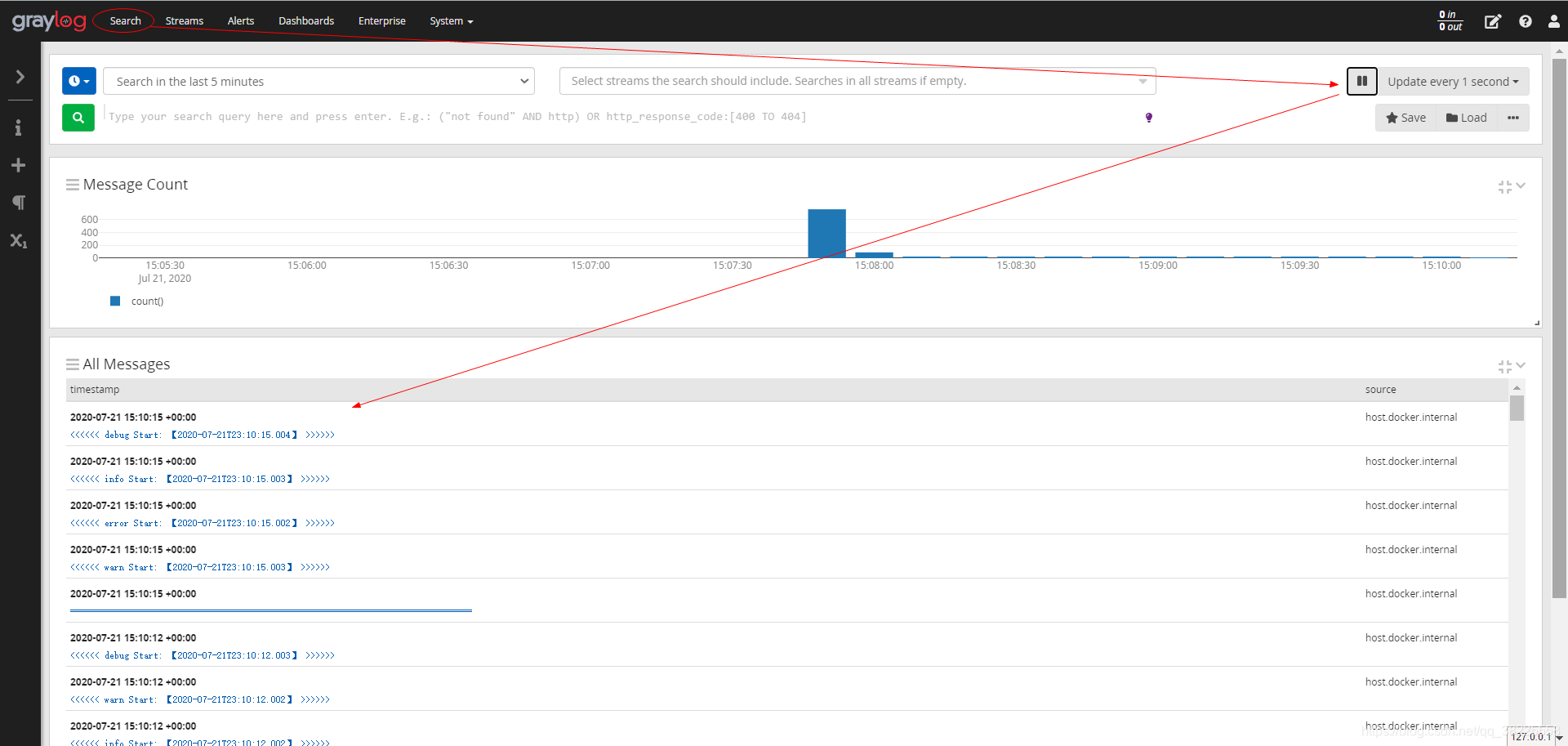Viewport: 1568px width, 746px height.
Task: Open the Streams page
Action: pos(185,21)
